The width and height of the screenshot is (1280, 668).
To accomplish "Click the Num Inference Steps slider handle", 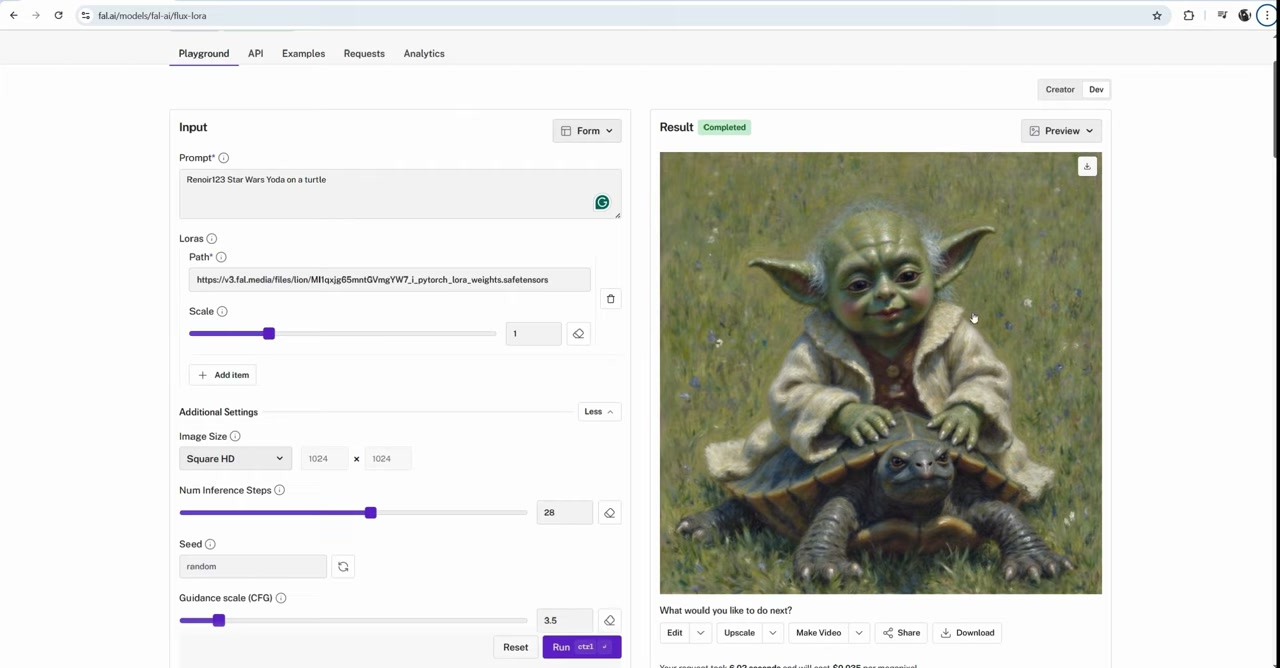I will coord(371,513).
